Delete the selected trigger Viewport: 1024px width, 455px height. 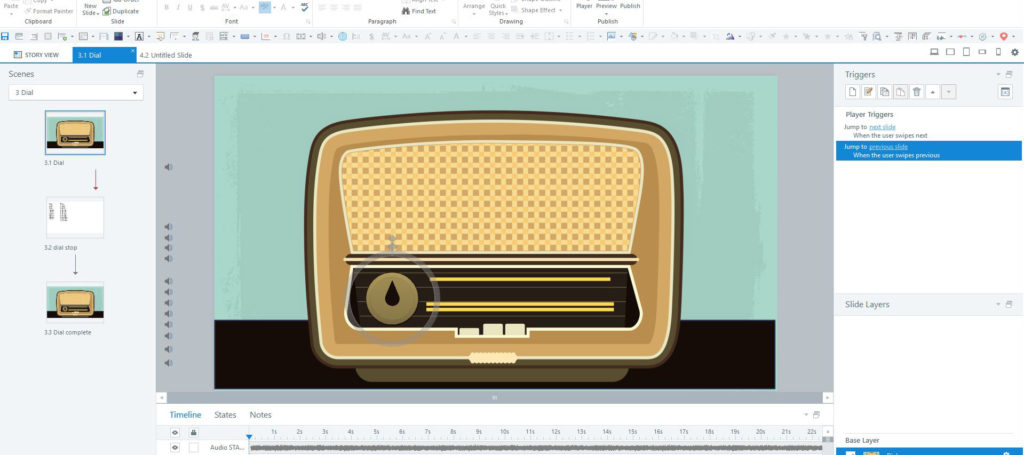tap(917, 92)
